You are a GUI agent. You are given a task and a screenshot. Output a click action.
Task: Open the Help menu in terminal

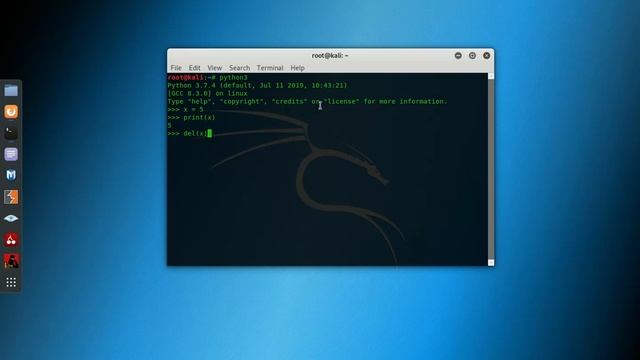[297, 68]
